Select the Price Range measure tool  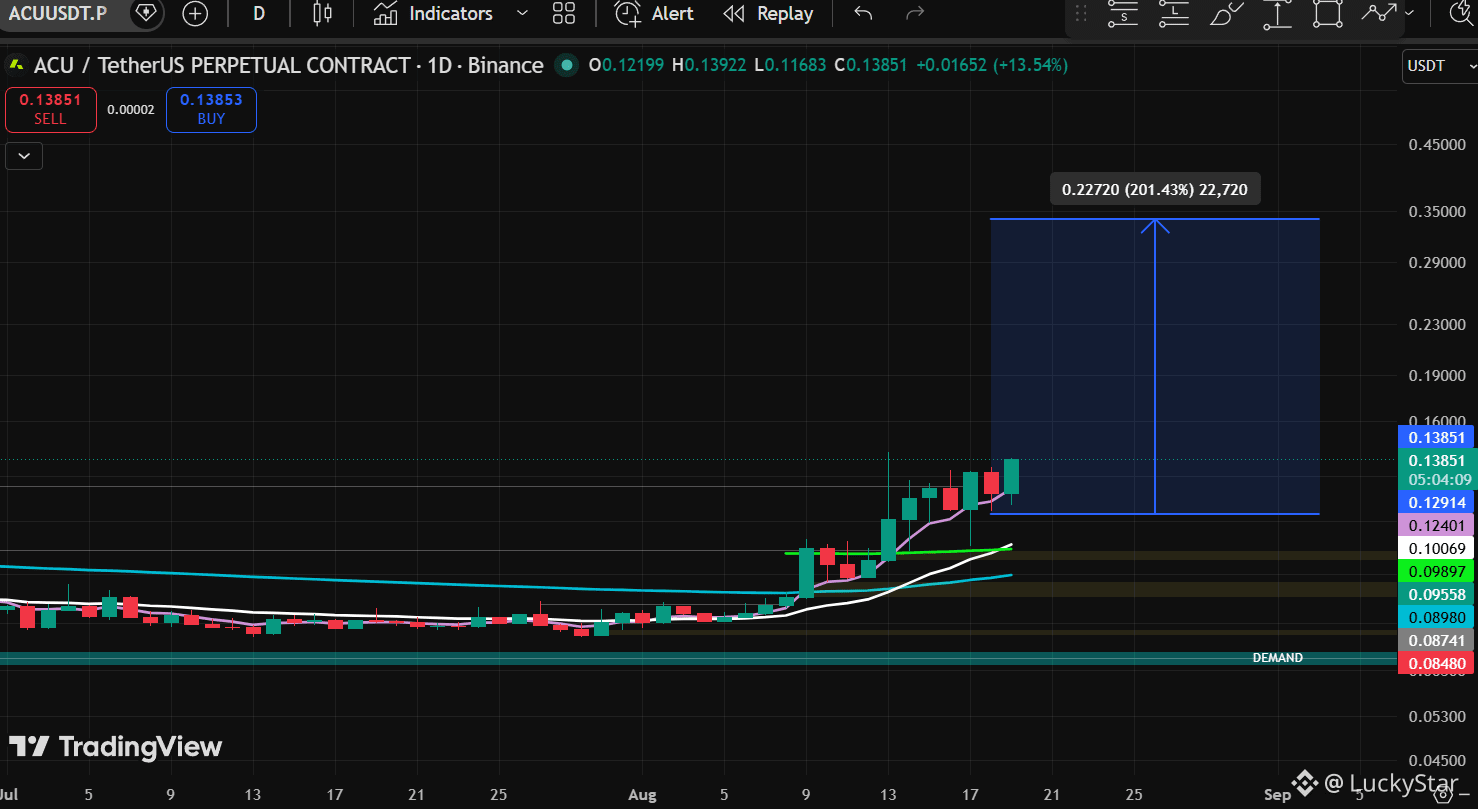[1277, 14]
